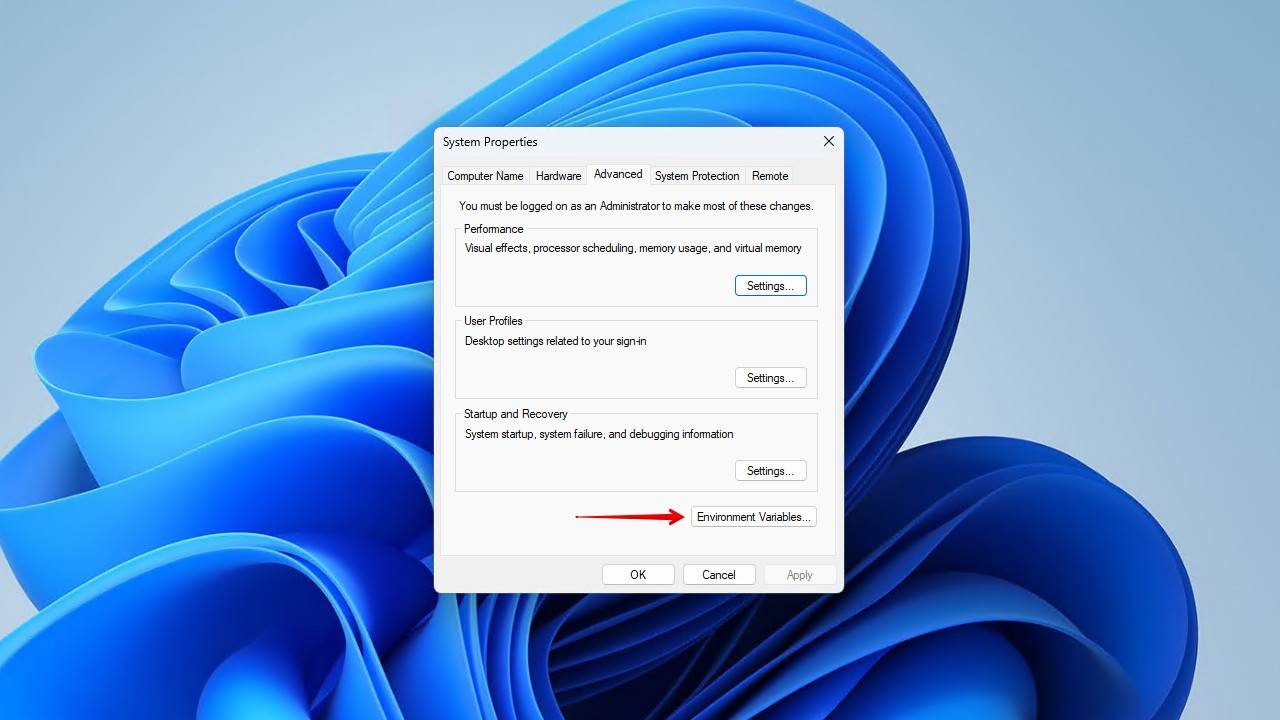Open Performance Settings button
Screen dimensions: 1280x720
coord(770,286)
